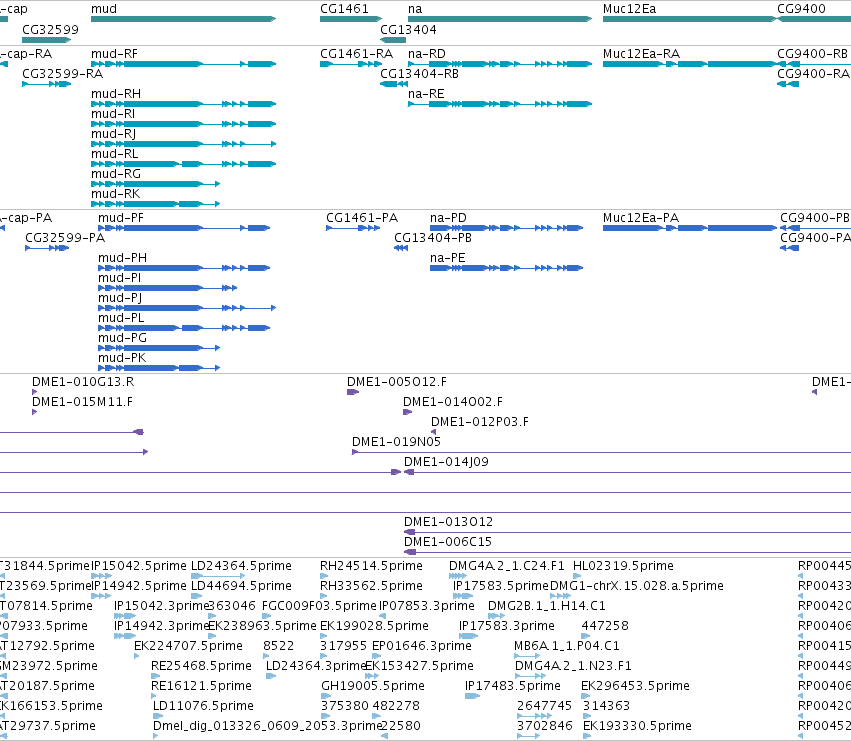Click the CG32599-RA transcript
The height and width of the screenshot is (741, 851).
pyautogui.click(x=47, y=84)
